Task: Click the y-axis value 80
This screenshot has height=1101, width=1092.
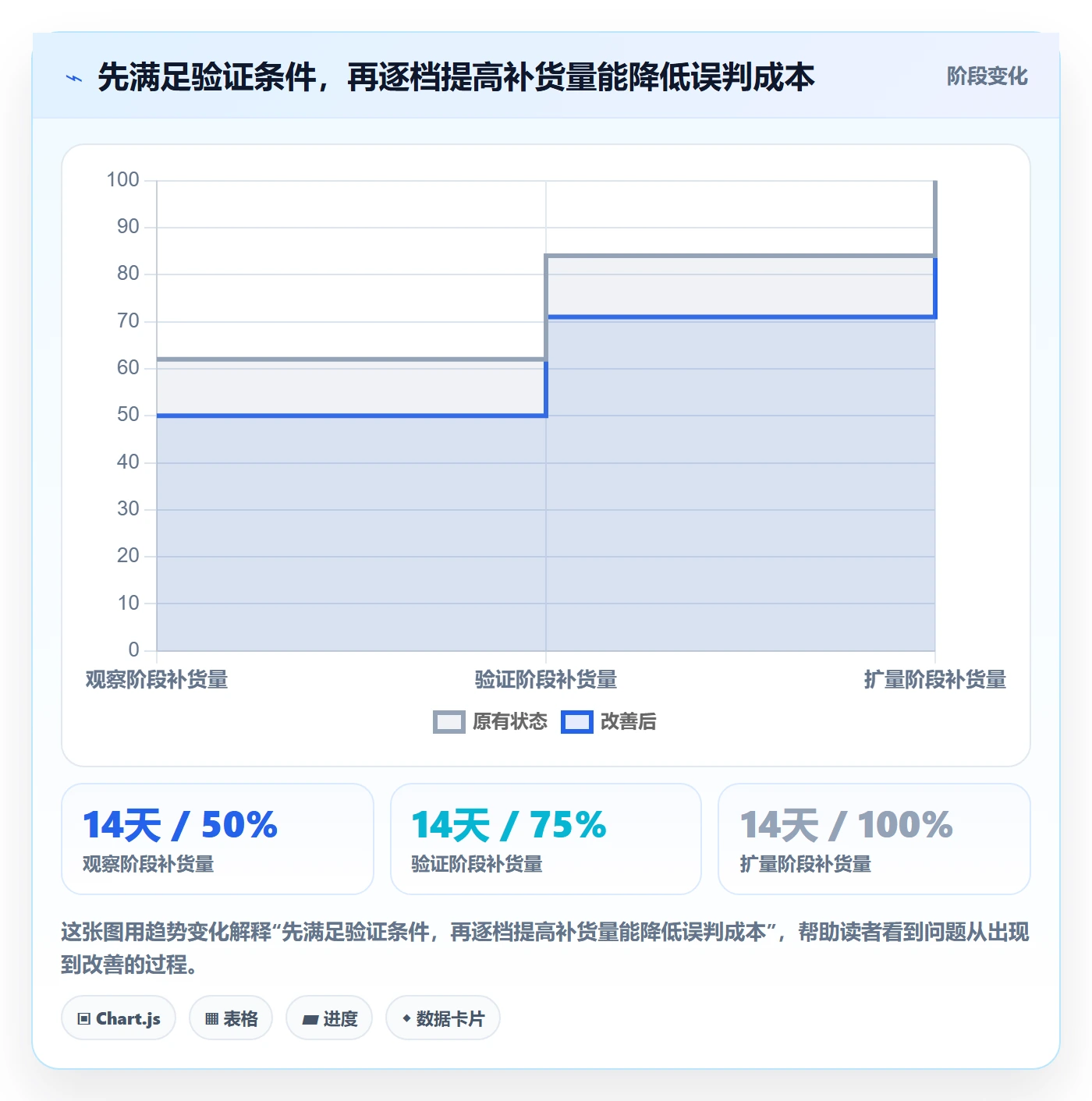Action: [x=128, y=274]
